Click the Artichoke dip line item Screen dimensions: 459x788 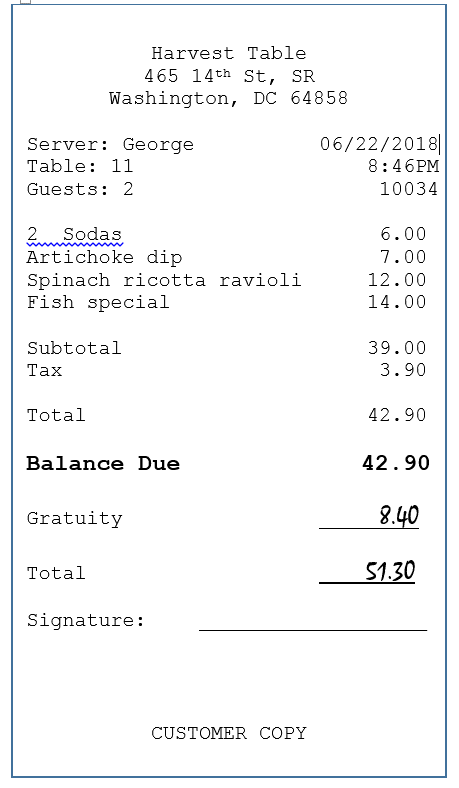click(x=105, y=257)
